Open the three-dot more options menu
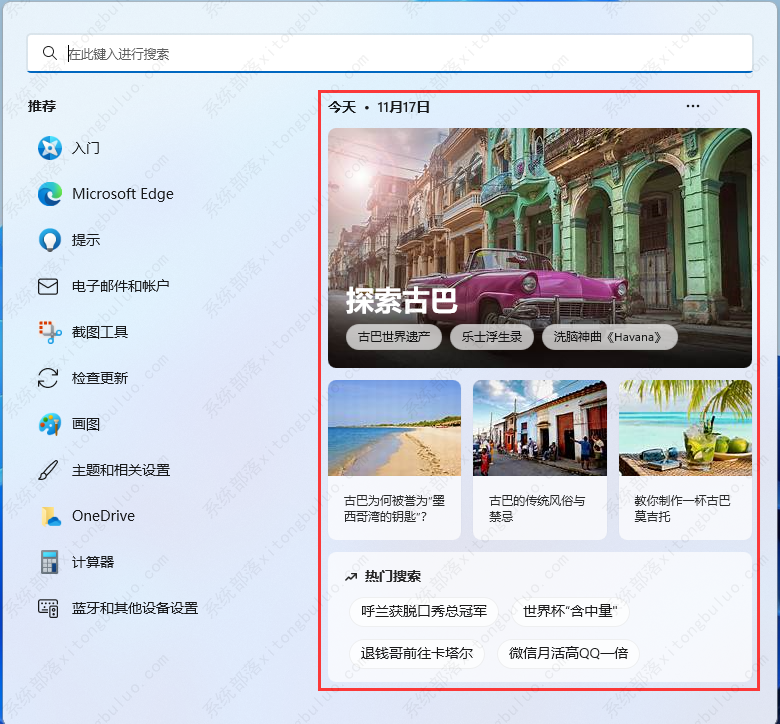This screenshot has height=724, width=780. (x=693, y=106)
